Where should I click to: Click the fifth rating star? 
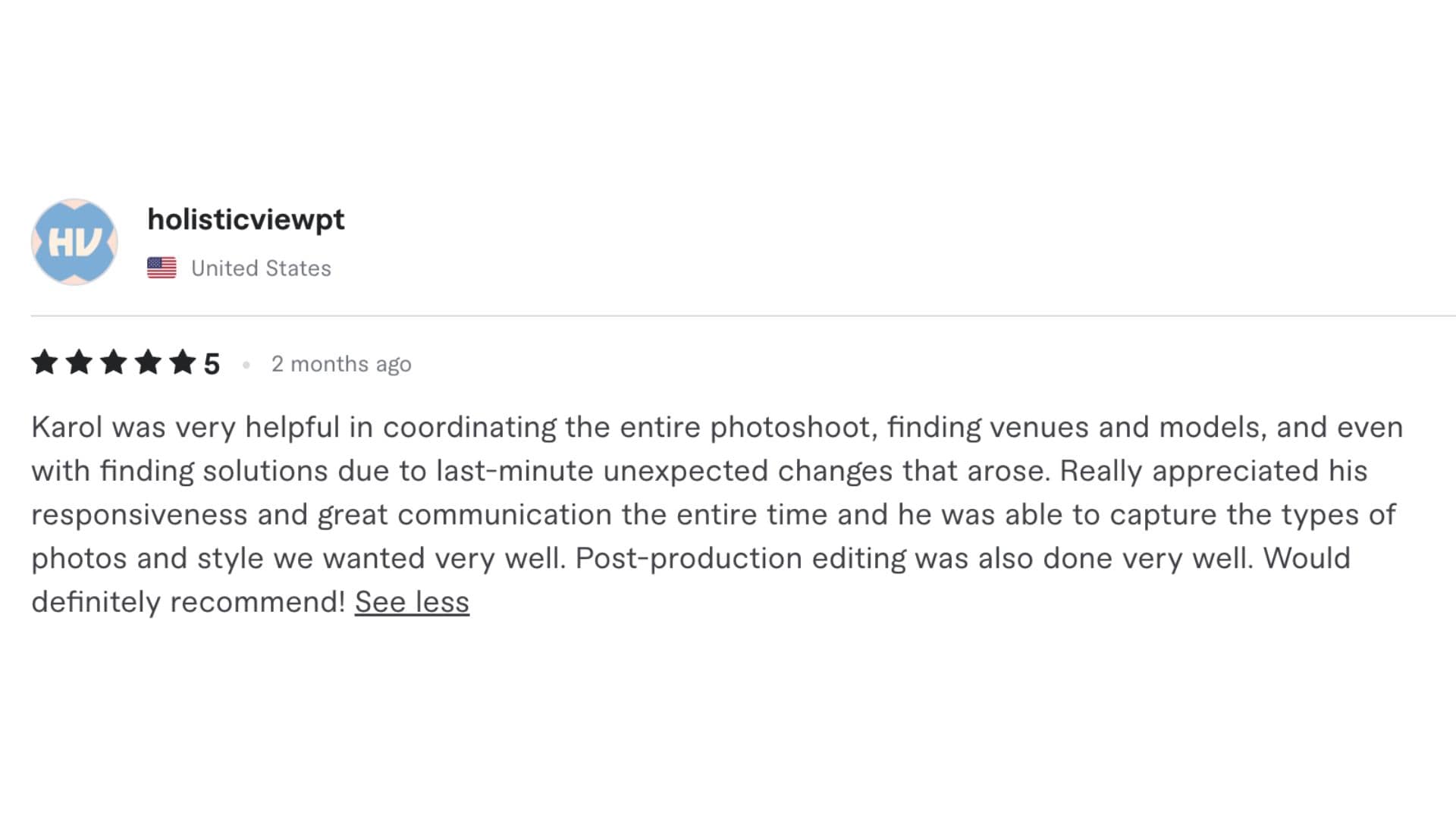click(183, 362)
